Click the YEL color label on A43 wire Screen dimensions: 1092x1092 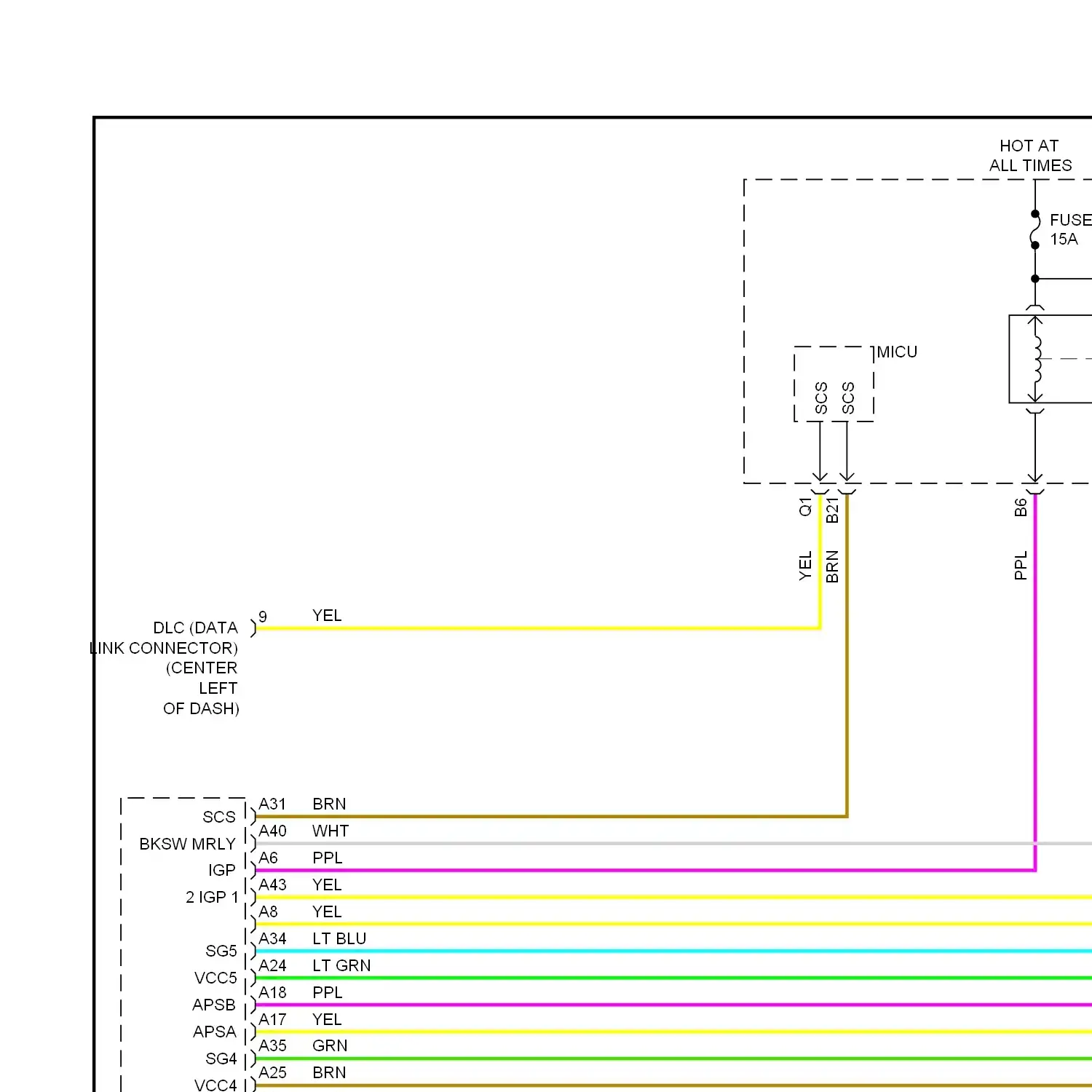[x=327, y=885]
